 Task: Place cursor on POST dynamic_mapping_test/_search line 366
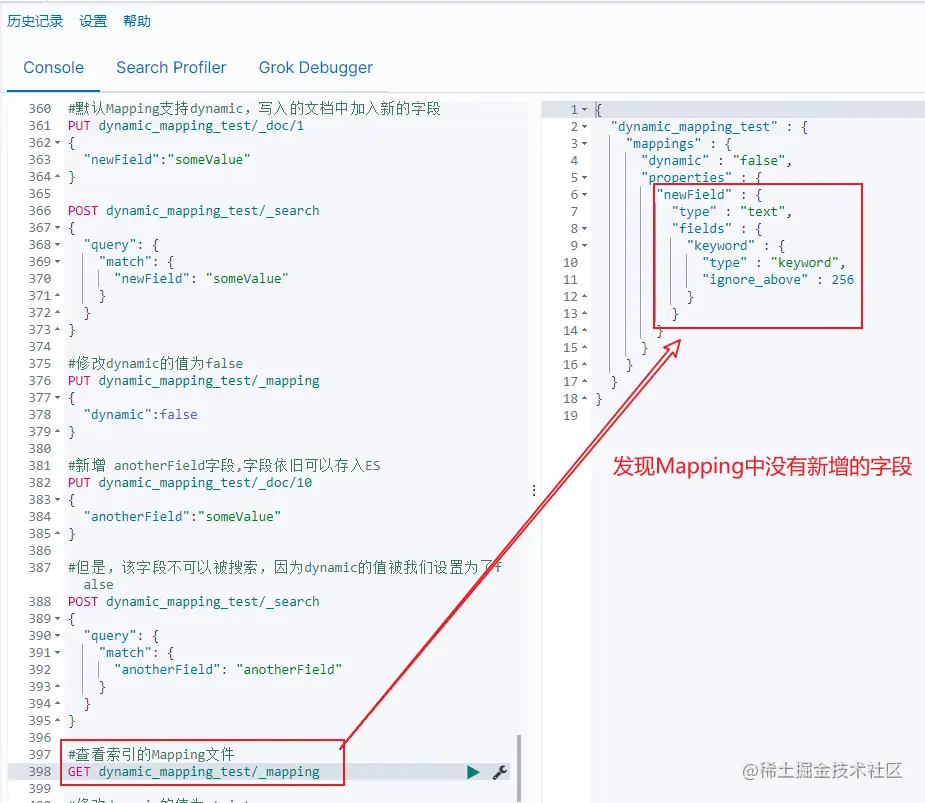click(193, 211)
